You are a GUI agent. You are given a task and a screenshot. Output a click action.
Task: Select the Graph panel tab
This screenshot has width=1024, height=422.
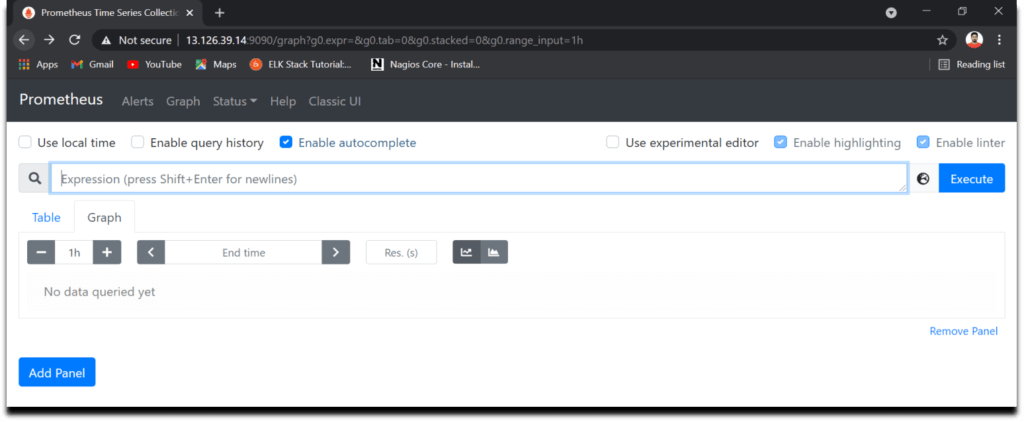pyautogui.click(x=104, y=218)
